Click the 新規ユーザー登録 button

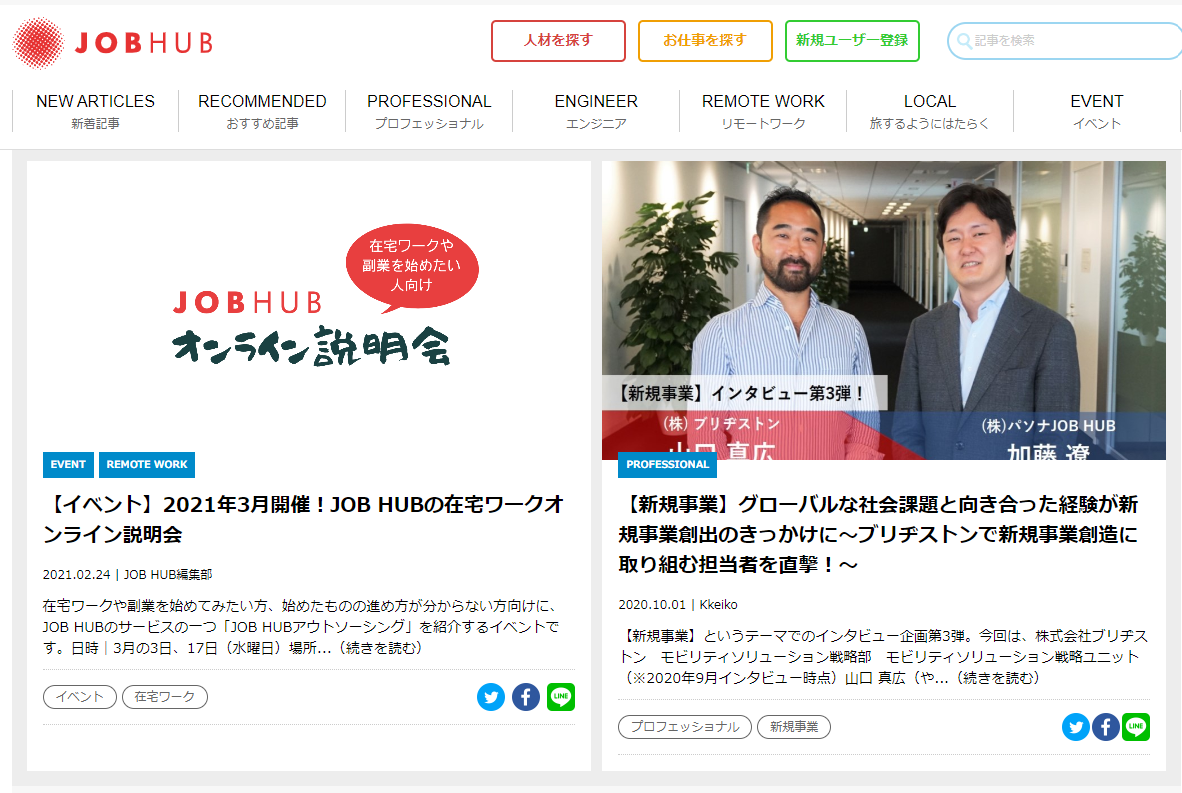[852, 41]
